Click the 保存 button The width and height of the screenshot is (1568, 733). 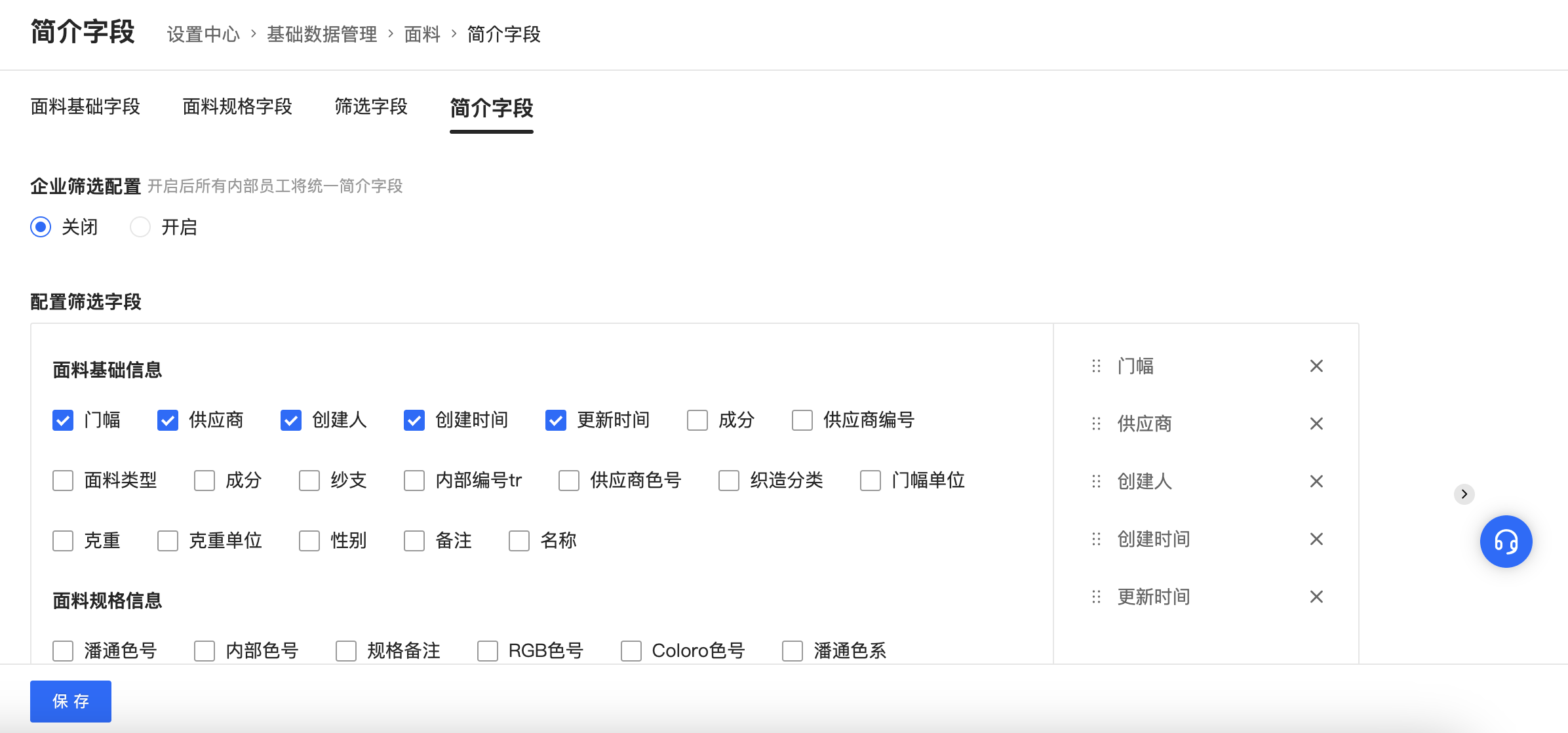coord(71,701)
